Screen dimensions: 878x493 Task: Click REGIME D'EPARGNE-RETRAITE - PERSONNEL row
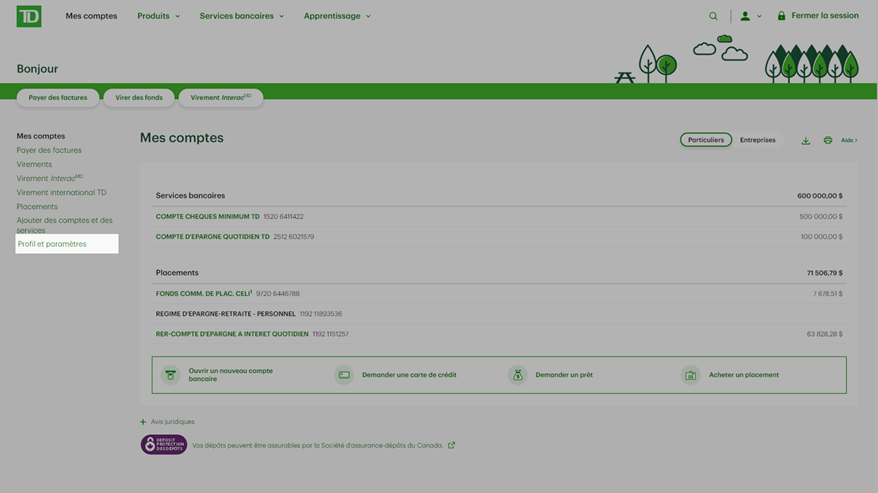coord(499,314)
